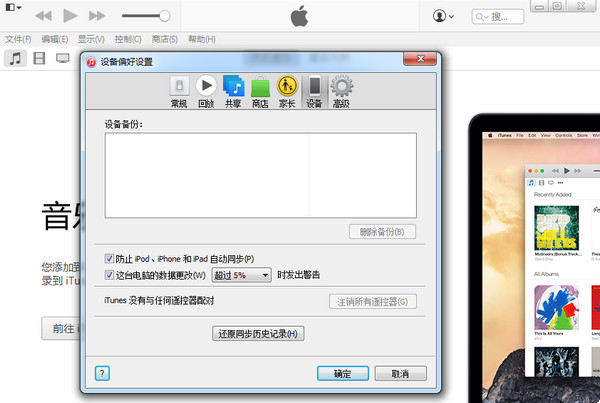This screenshot has width=600, height=403.
Task: Click the search field in the toolbar
Action: pyautogui.click(x=497, y=17)
